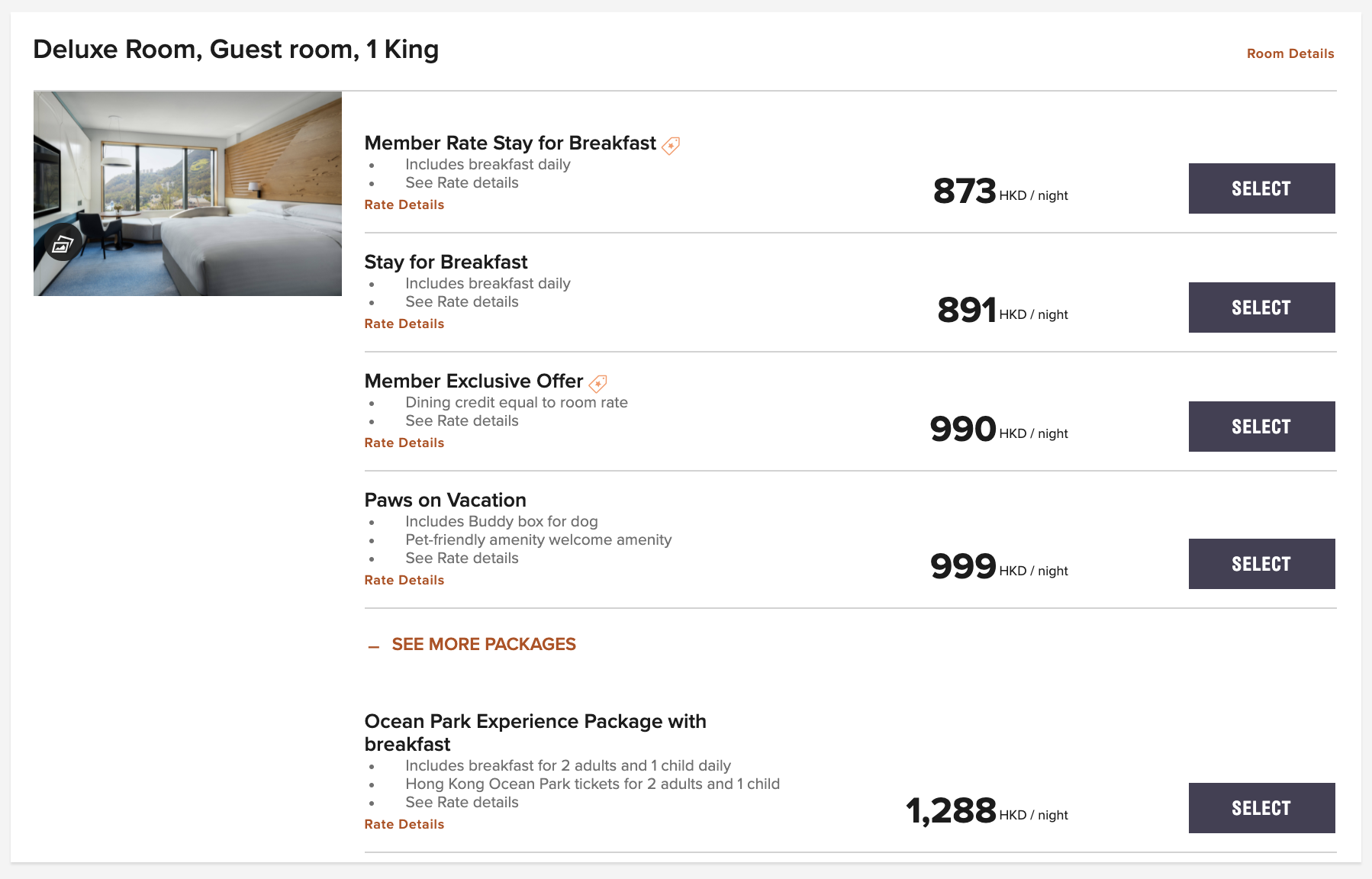Click the Paws on Vacation rate title
This screenshot has width=1372, height=879.
(x=445, y=500)
